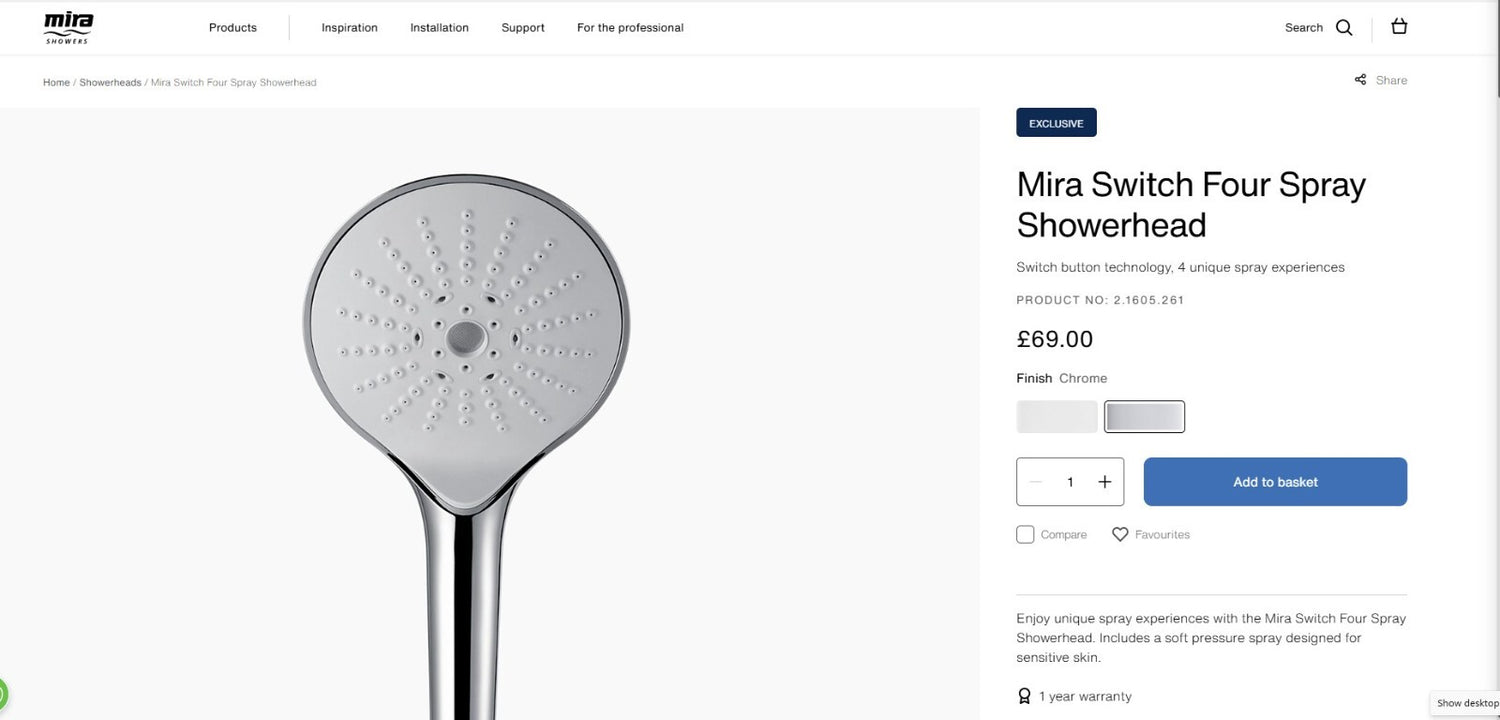Viewport: 1500px width, 720px height.
Task: Go to Home breadcrumb link
Action: (x=56, y=82)
